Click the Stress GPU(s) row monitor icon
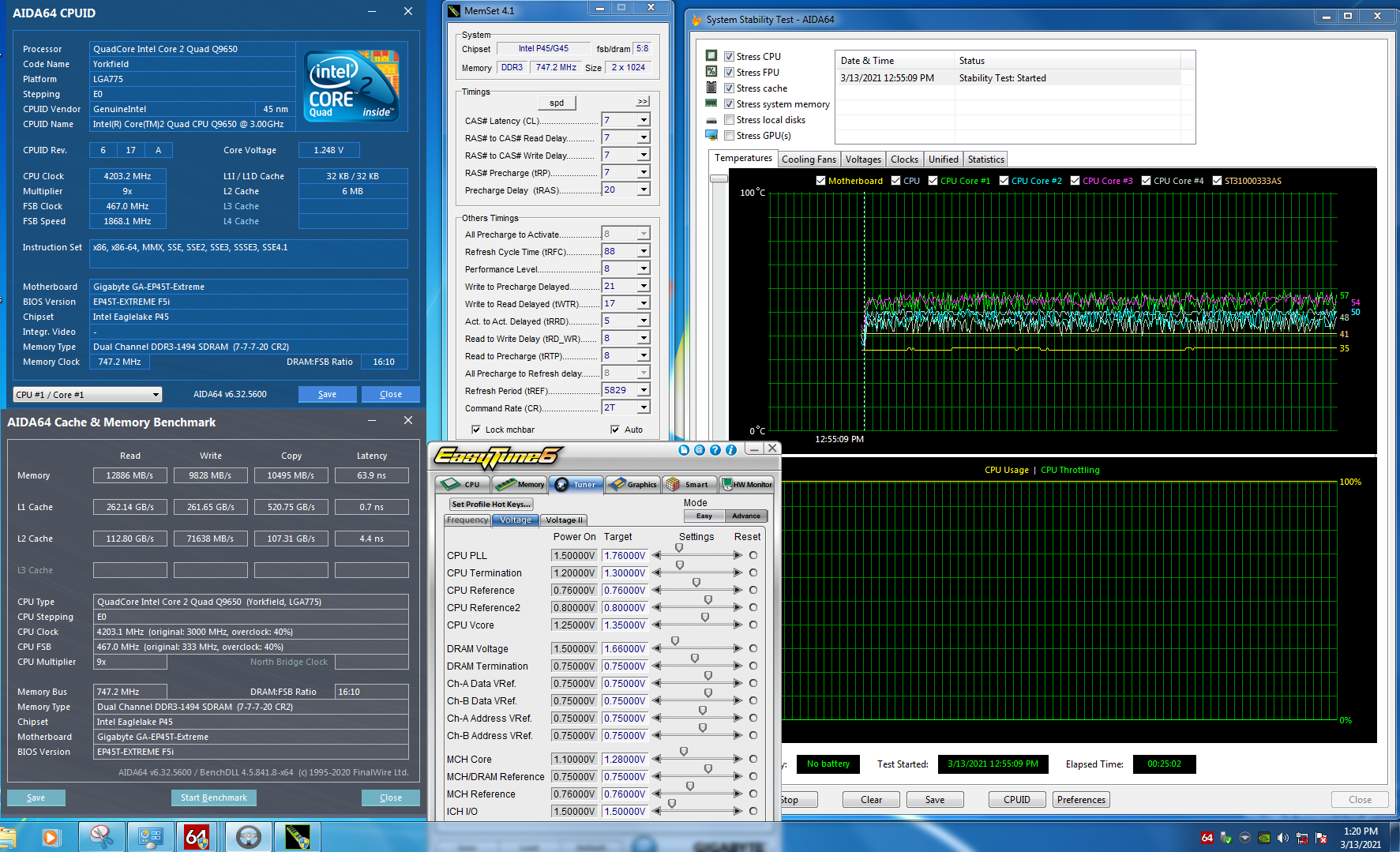Screen dimensions: 1400x852 pos(711,135)
